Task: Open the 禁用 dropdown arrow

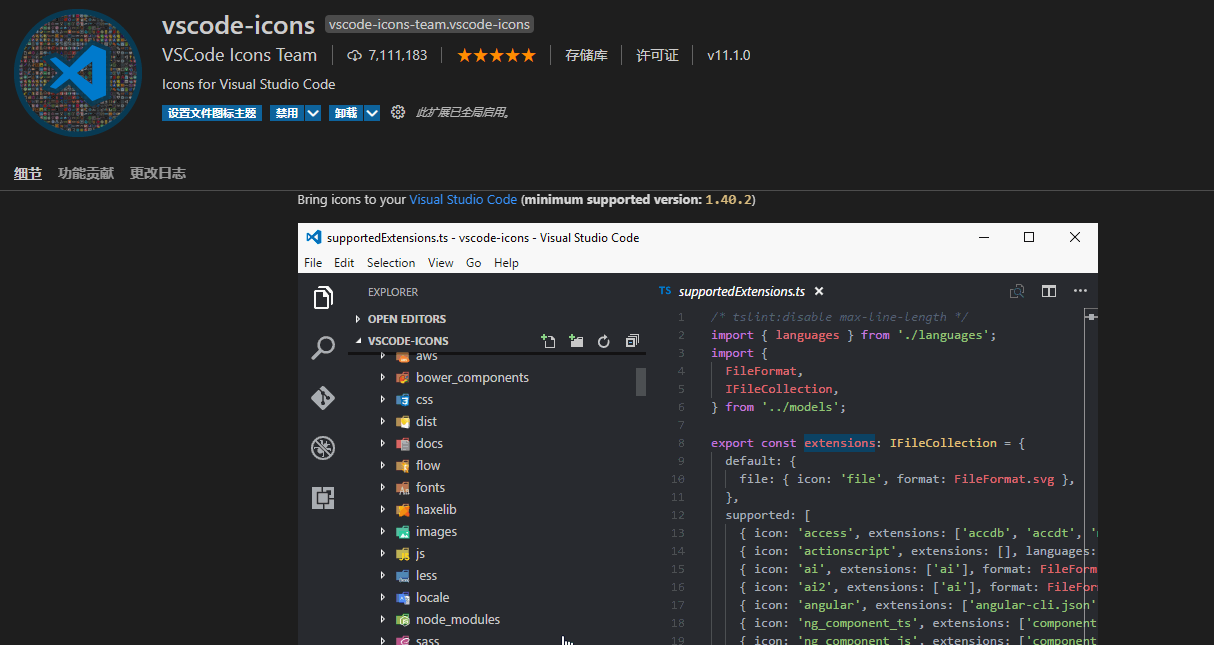Action: (x=313, y=113)
